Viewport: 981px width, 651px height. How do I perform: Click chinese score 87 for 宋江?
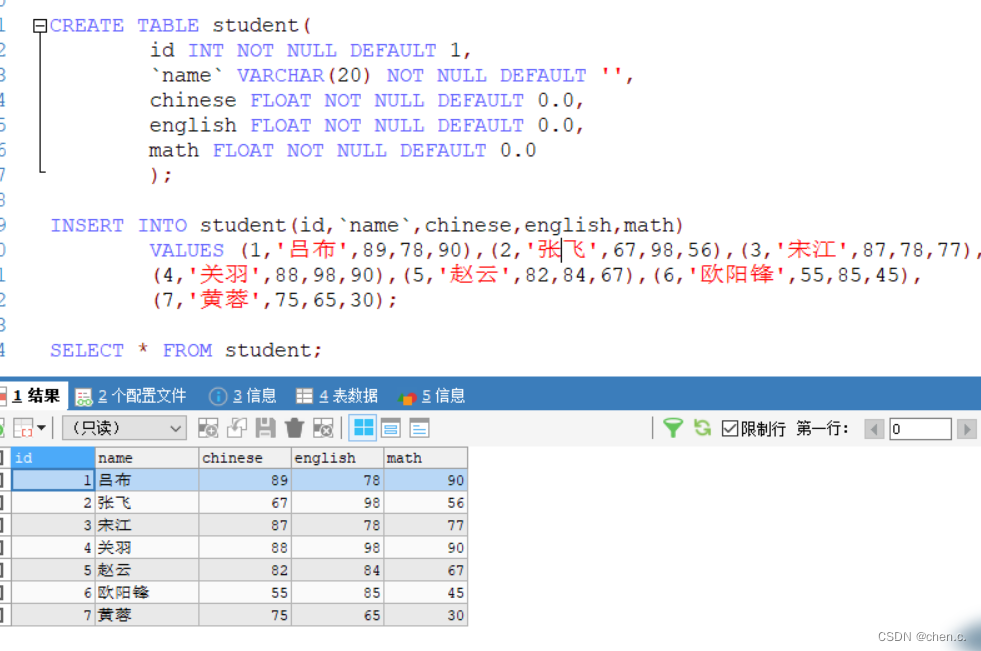[245, 525]
